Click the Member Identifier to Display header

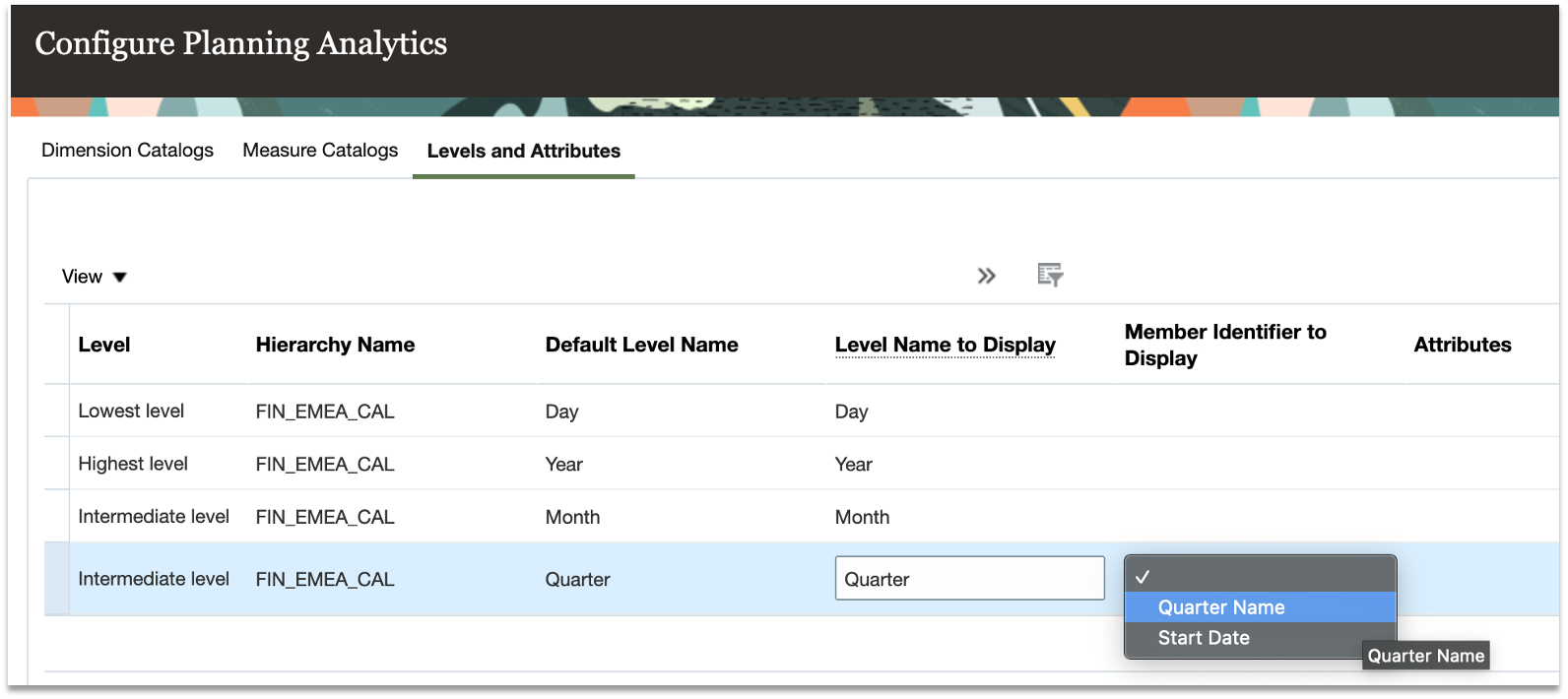pos(1225,345)
